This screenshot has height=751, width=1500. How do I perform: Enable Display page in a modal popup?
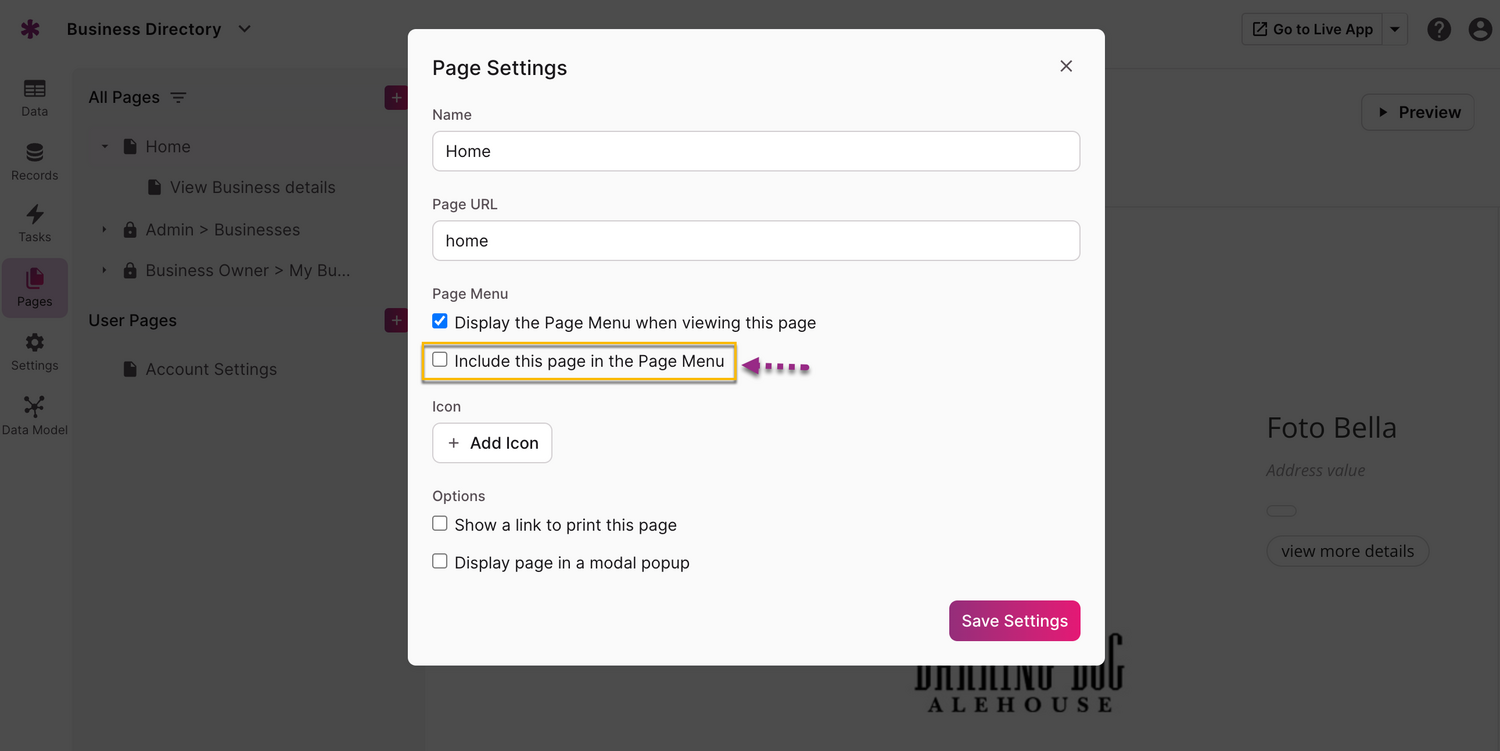pos(440,562)
